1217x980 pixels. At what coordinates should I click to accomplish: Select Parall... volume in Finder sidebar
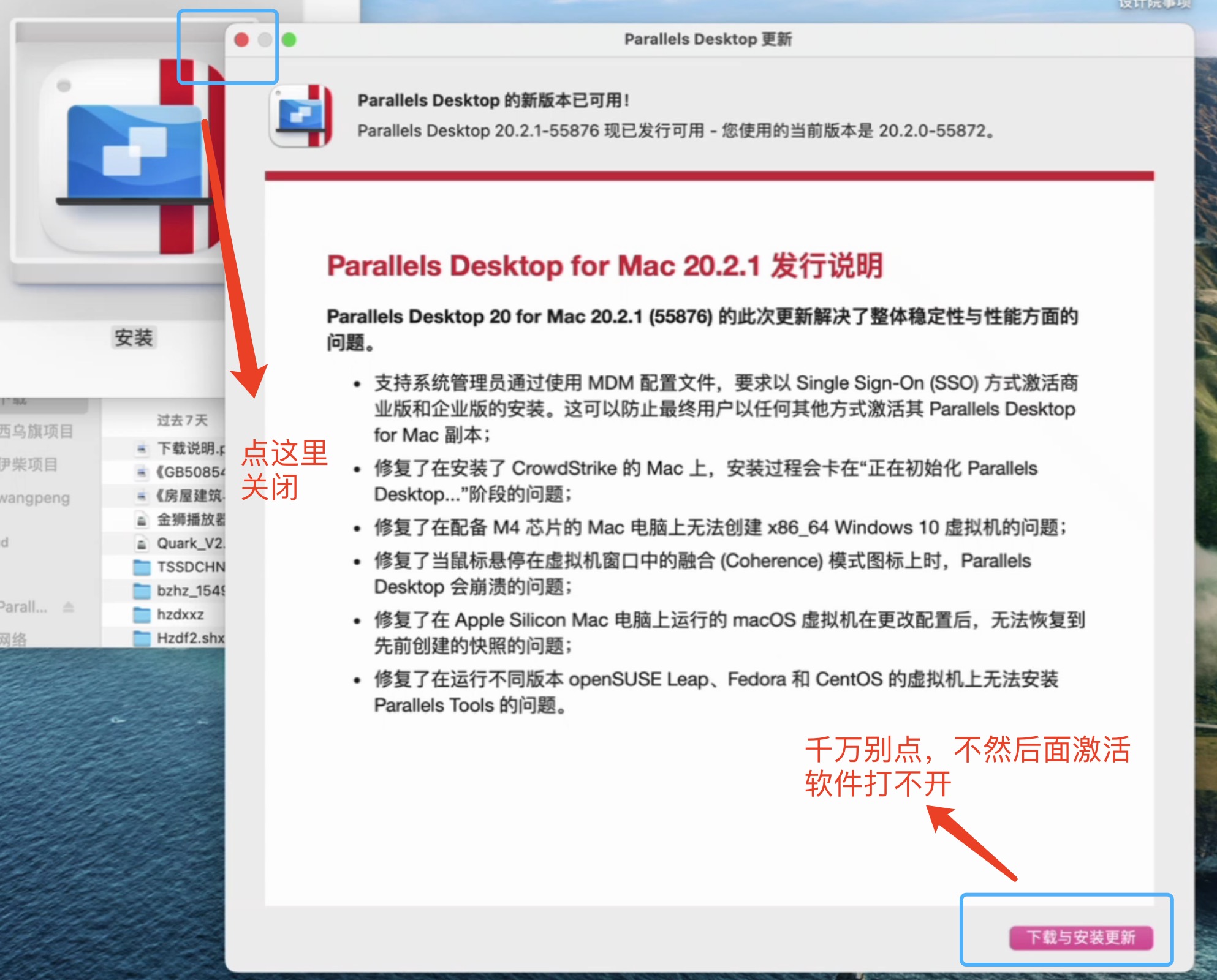coord(23,607)
